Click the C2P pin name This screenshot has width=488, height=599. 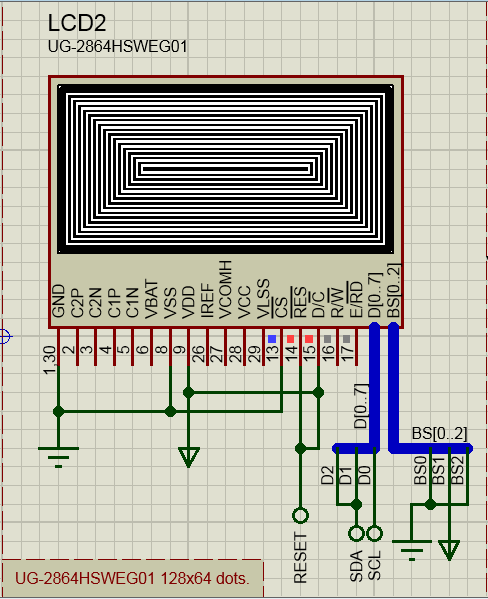pos(77,302)
